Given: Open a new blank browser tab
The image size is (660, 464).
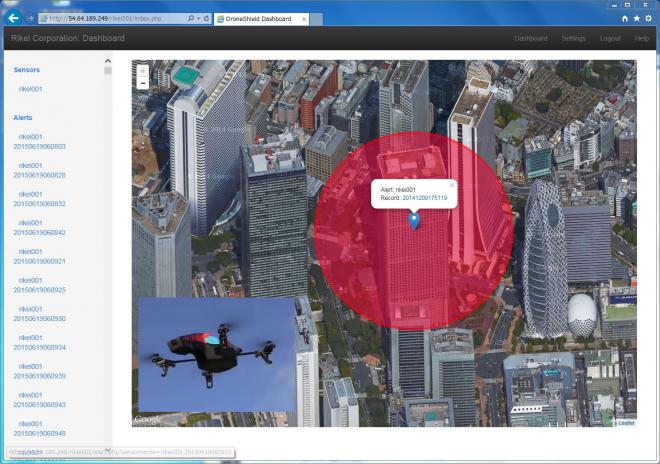Looking at the screenshot, I should pyautogui.click(x=316, y=19).
